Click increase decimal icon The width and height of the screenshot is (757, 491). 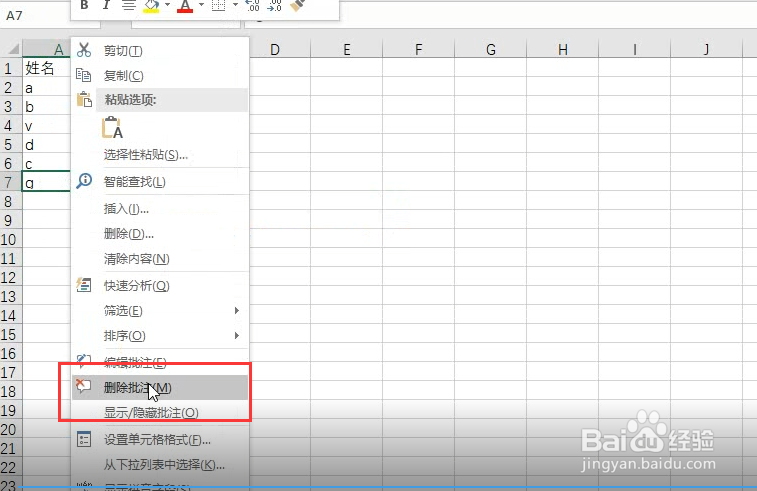pos(252,6)
